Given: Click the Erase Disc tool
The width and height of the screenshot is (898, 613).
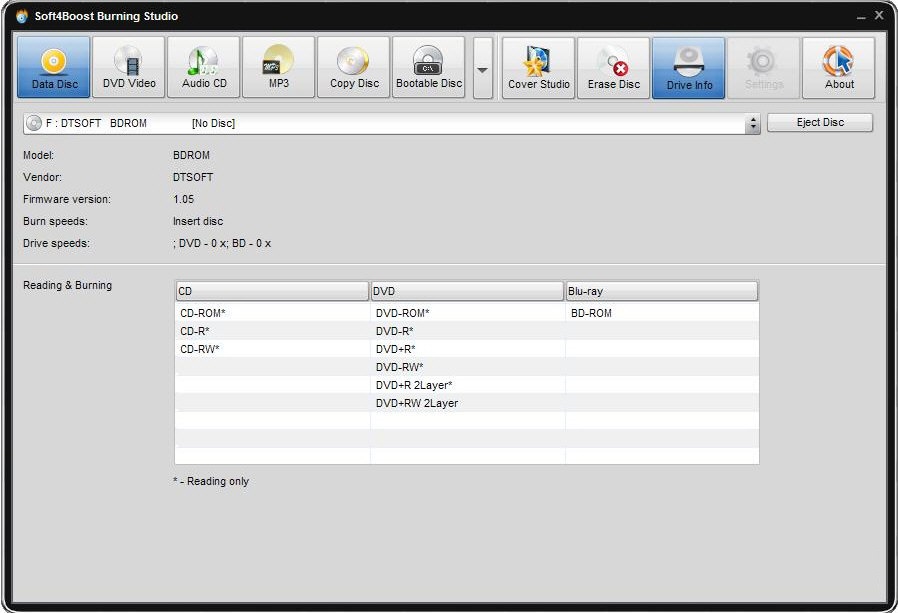Looking at the screenshot, I should (x=613, y=68).
